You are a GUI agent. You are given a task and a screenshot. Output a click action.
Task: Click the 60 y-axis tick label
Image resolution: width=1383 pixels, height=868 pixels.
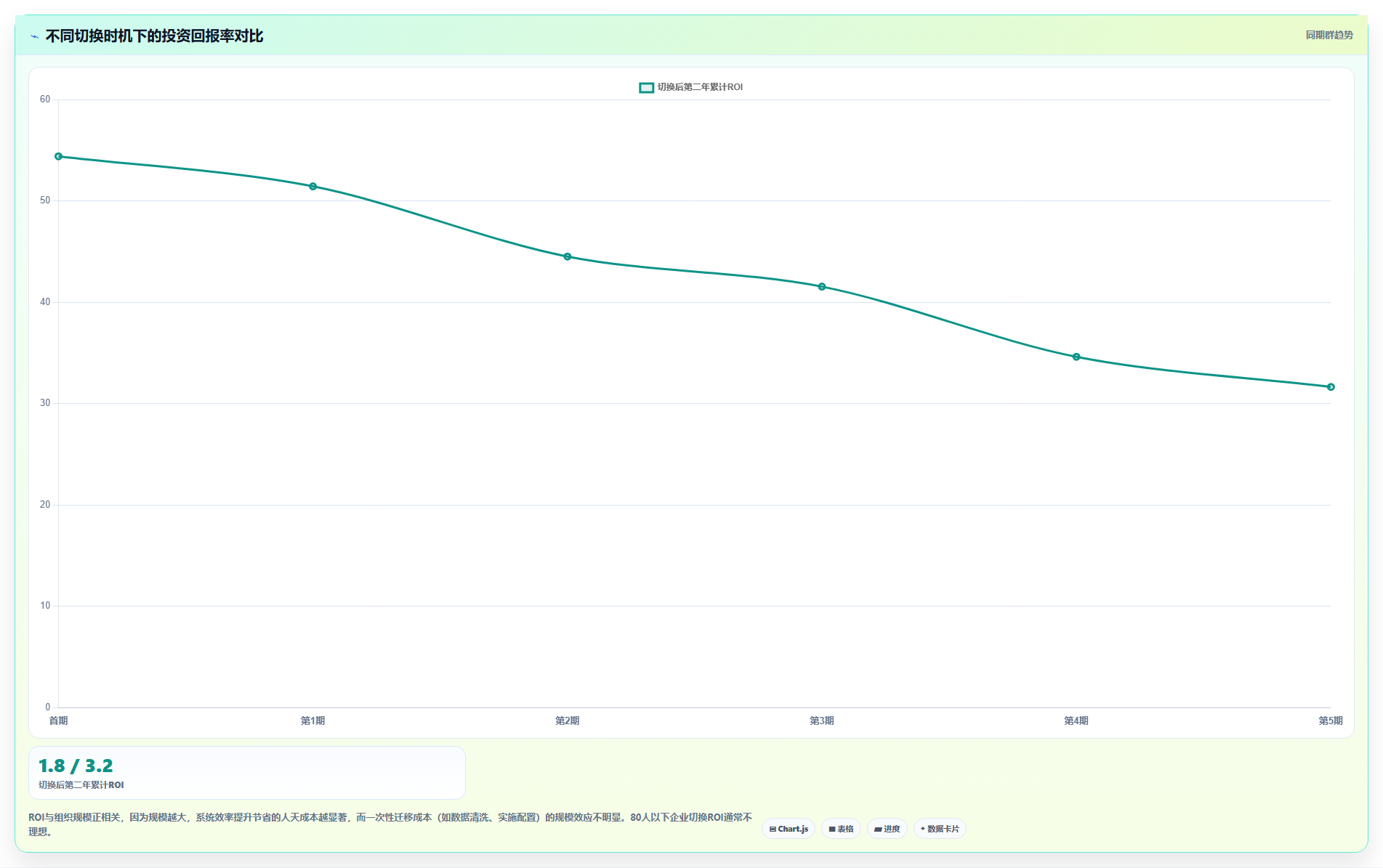coord(45,100)
